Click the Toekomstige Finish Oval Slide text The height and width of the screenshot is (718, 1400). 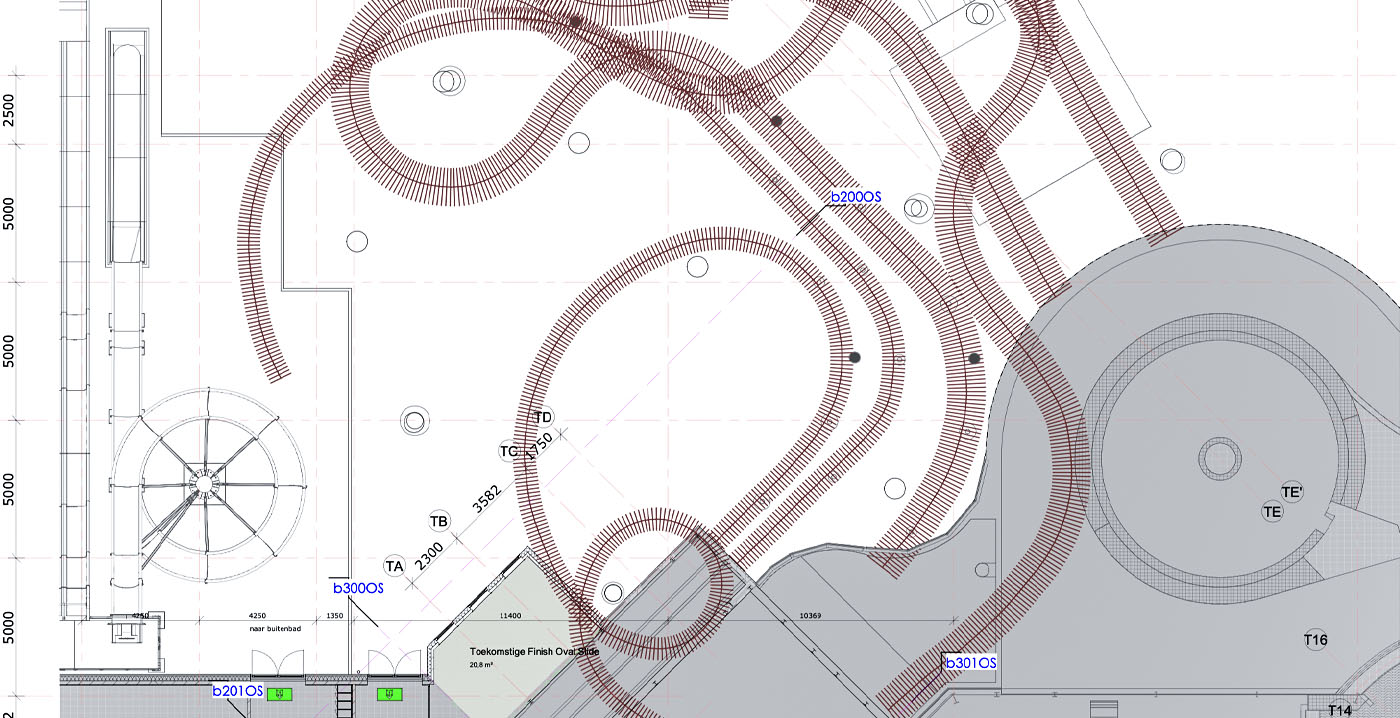tap(534, 650)
